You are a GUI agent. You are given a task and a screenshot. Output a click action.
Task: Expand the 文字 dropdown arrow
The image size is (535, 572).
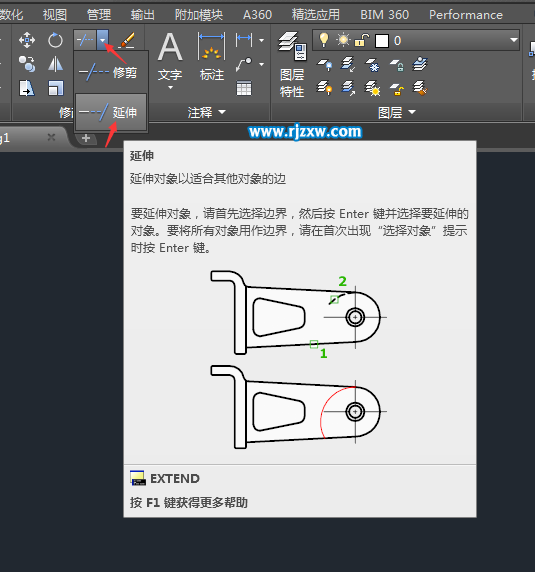(x=170, y=88)
